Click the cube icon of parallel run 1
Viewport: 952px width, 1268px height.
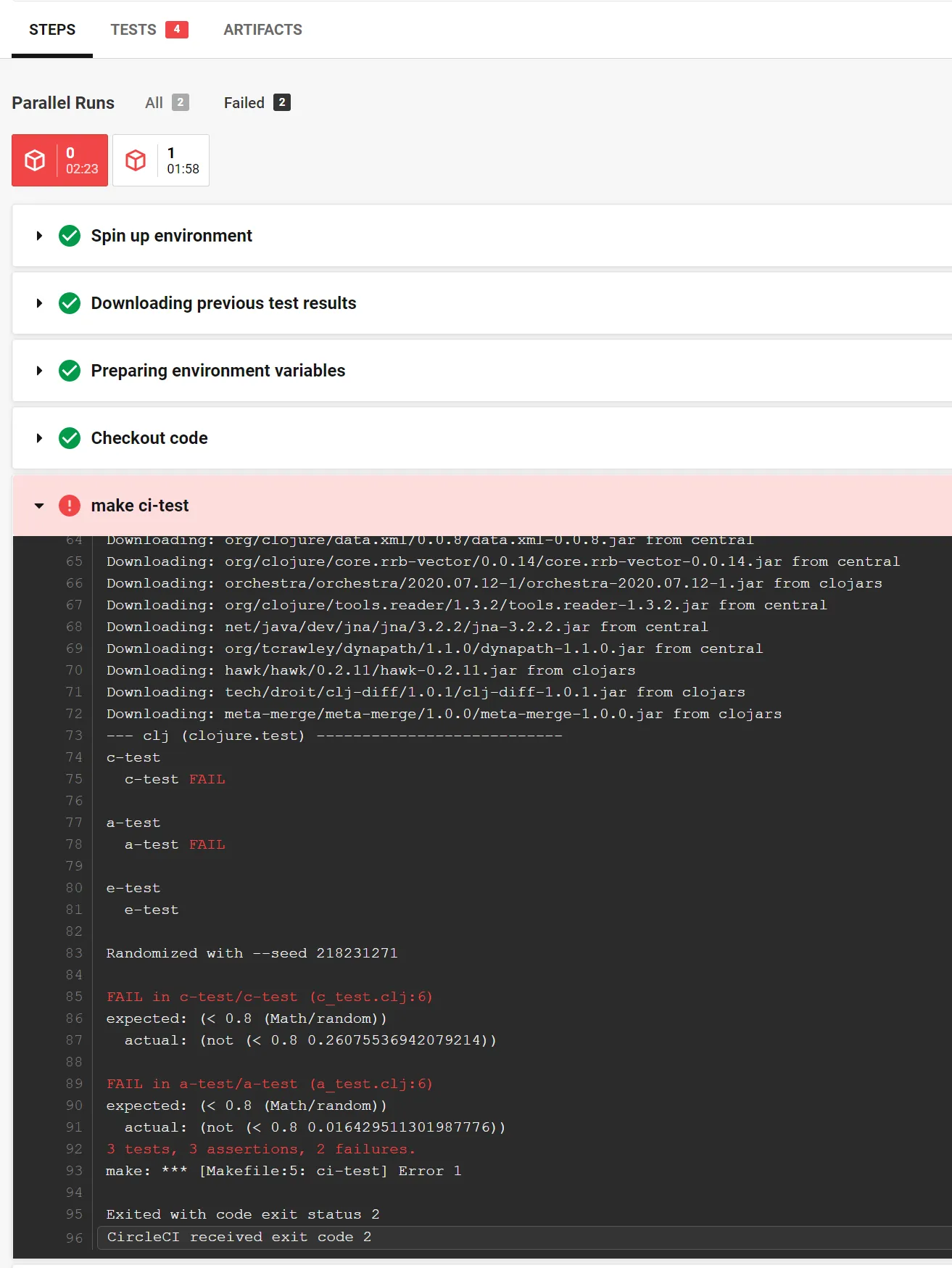coord(136,160)
